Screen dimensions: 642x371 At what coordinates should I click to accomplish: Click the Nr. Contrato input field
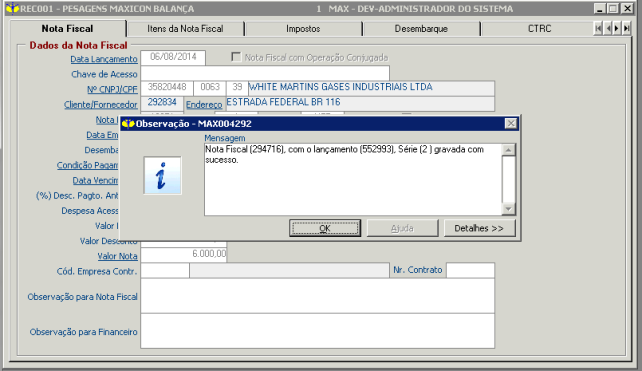click(x=470, y=270)
